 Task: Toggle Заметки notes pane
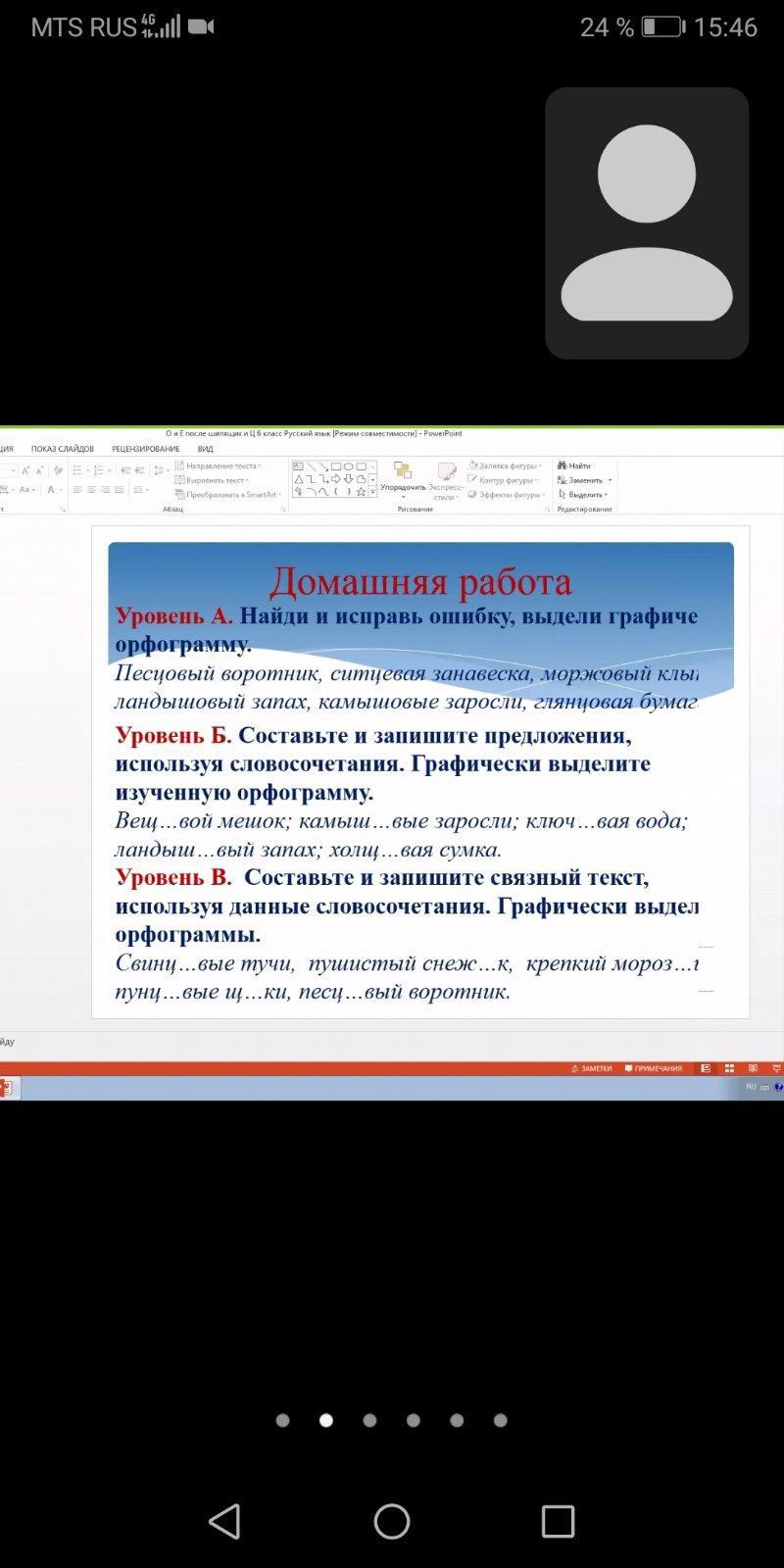591,1068
